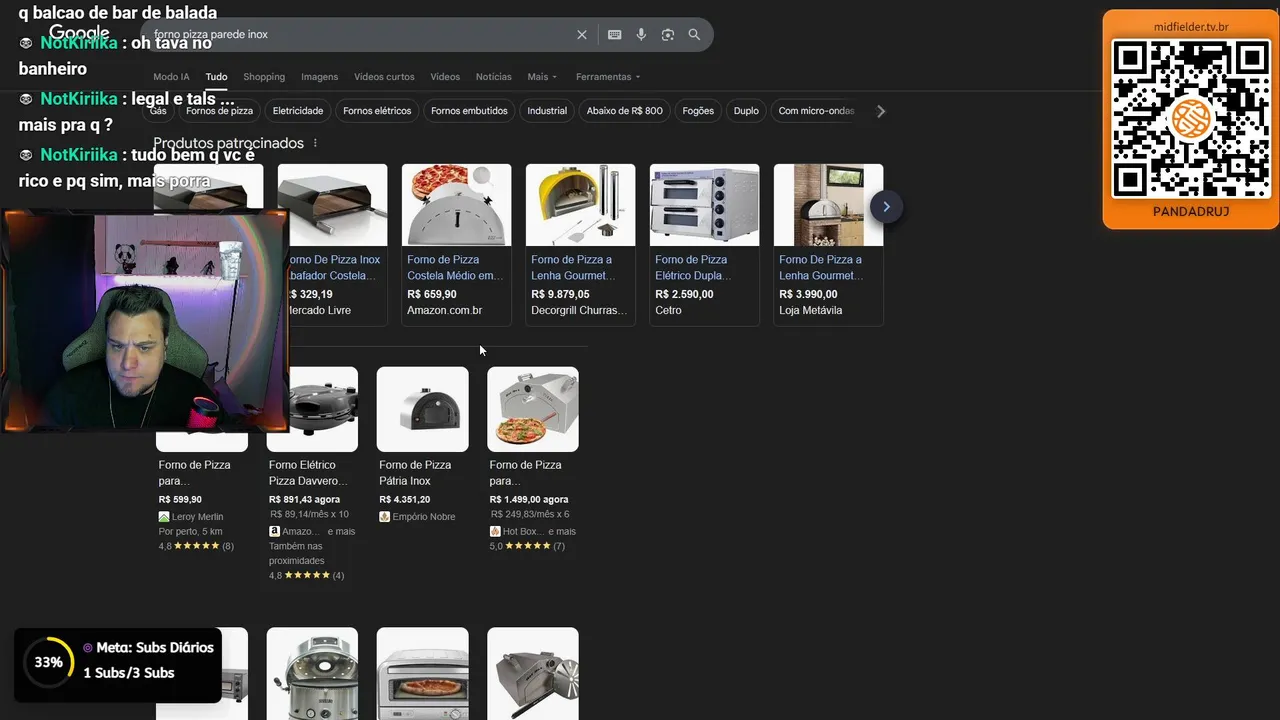Open the three-dot menu beside Produtos patrocinados

click(315, 144)
